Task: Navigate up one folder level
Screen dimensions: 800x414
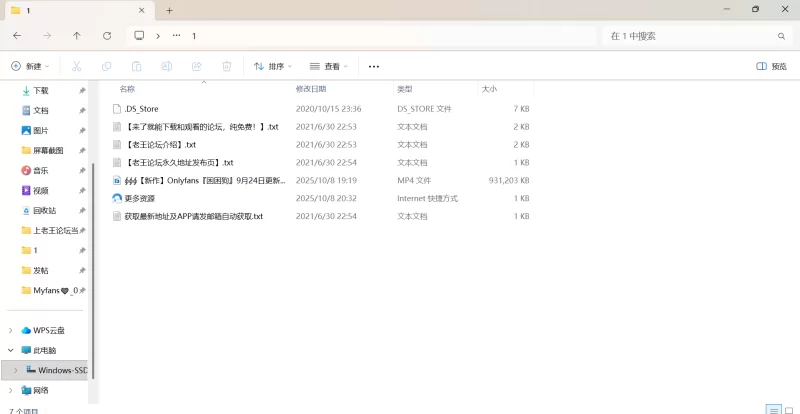Action: [x=77, y=35]
